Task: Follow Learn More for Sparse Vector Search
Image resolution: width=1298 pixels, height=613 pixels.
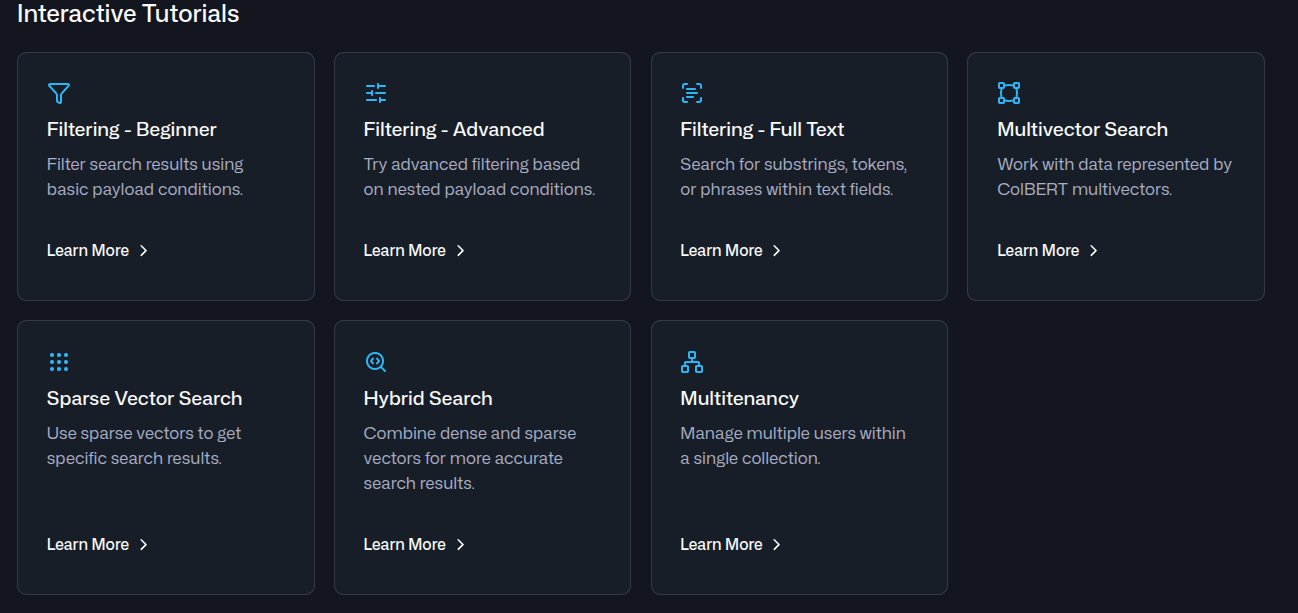Action: [x=88, y=544]
